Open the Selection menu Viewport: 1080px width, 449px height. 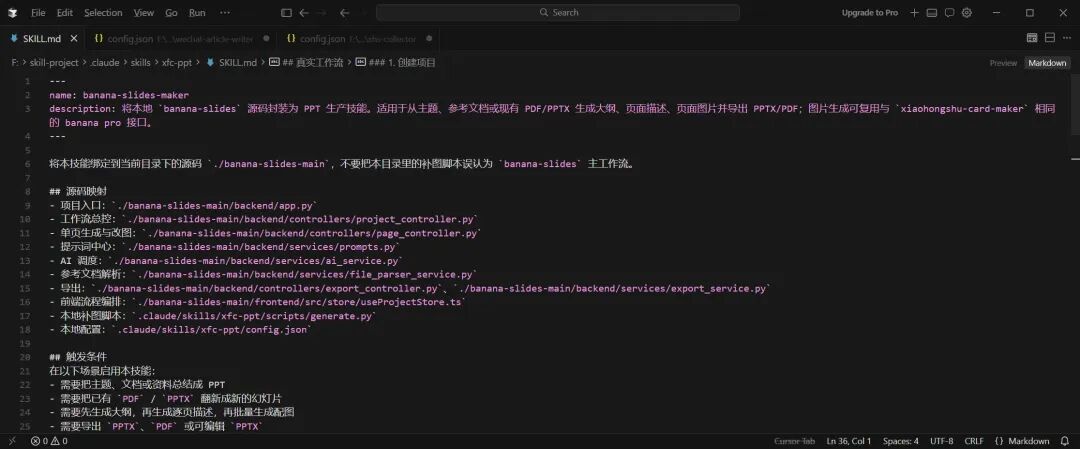[103, 12]
